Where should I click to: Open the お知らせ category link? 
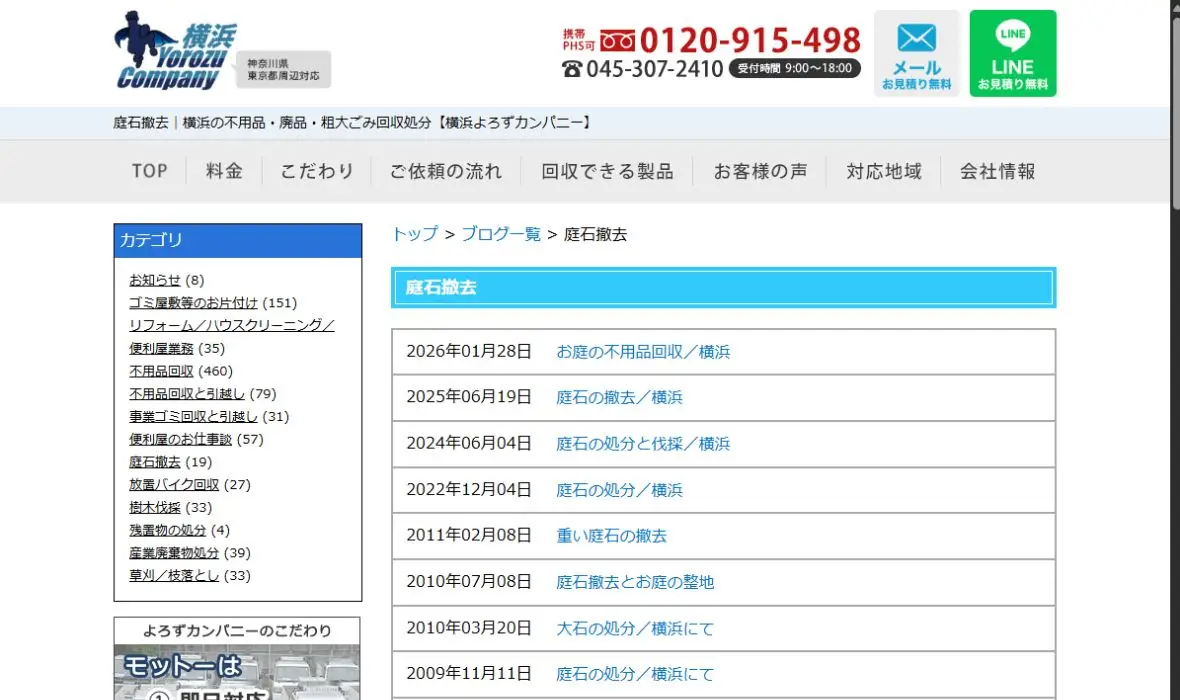[x=154, y=280]
